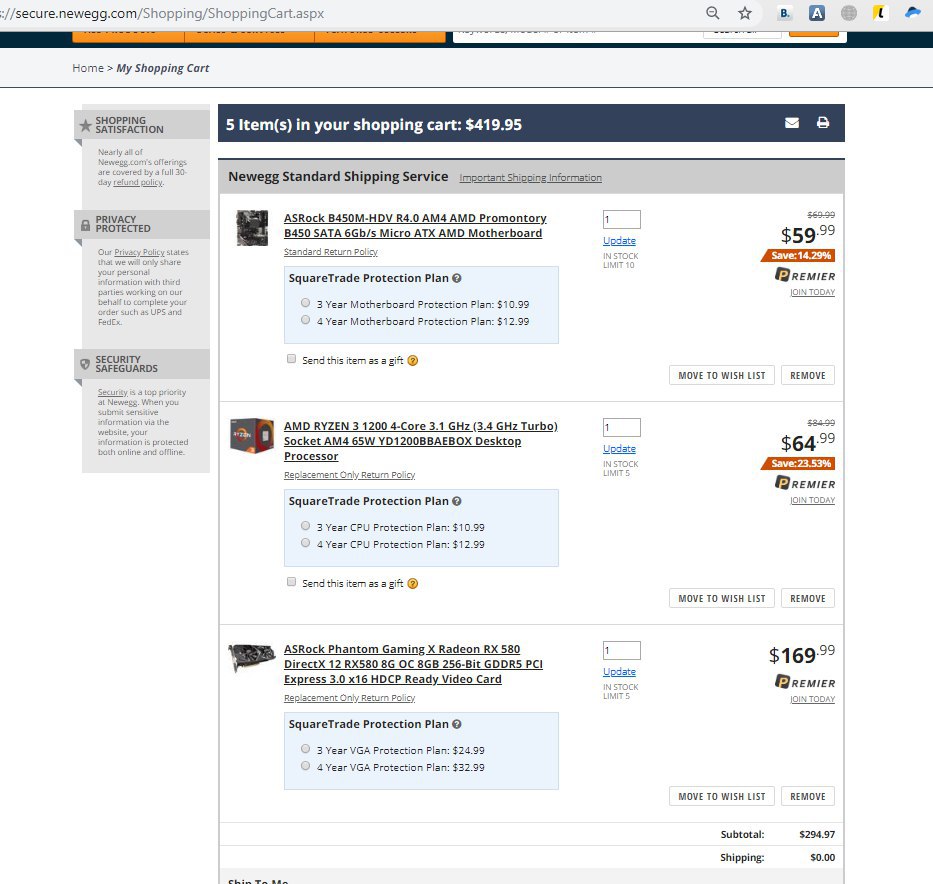Open SquareTrade help icon for Ryzen processor
The width and height of the screenshot is (933, 884).
(x=456, y=501)
